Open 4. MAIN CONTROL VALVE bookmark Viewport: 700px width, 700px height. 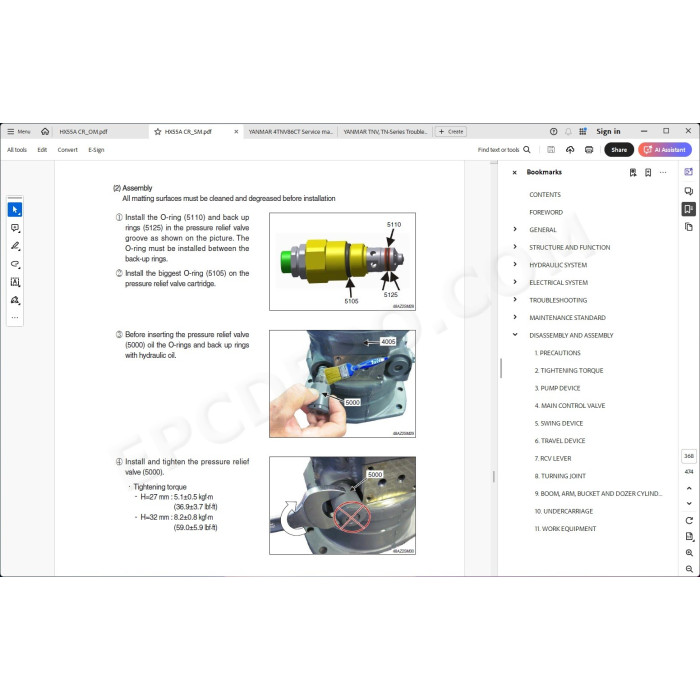[570, 406]
